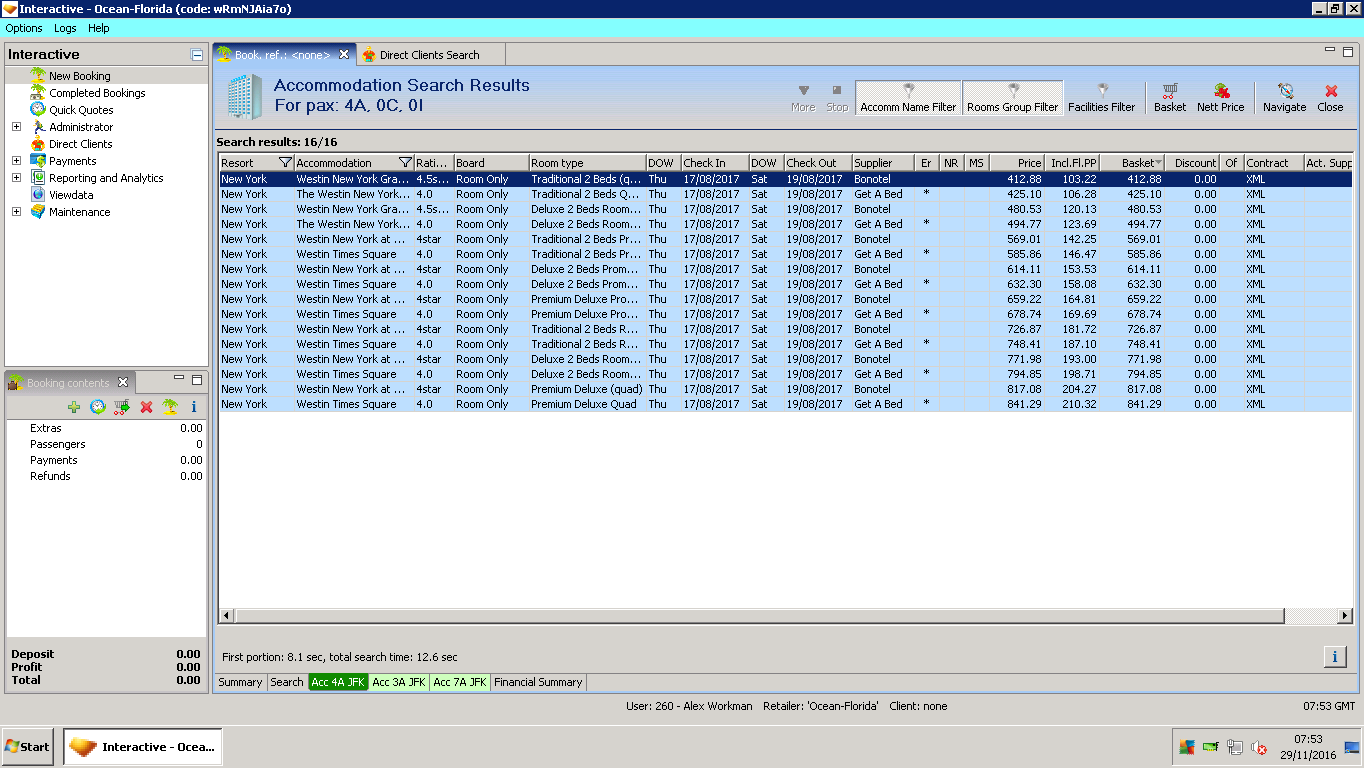Click the green plus add icon in Booking contents

(74, 407)
